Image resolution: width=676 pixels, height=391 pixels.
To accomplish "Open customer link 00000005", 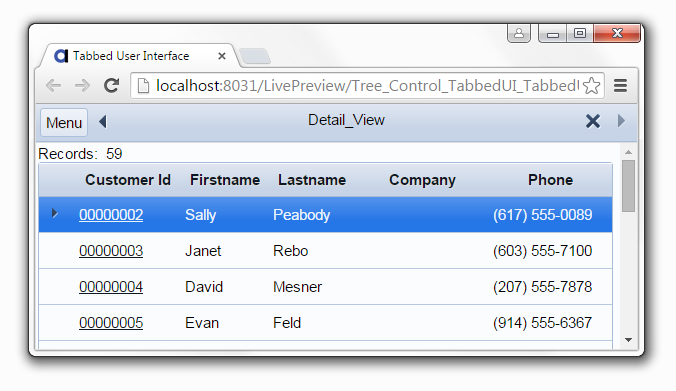I will (111, 323).
